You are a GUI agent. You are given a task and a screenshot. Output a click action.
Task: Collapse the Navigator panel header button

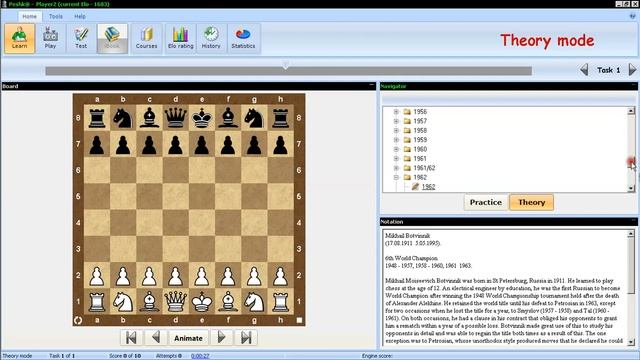pyautogui.click(x=634, y=86)
